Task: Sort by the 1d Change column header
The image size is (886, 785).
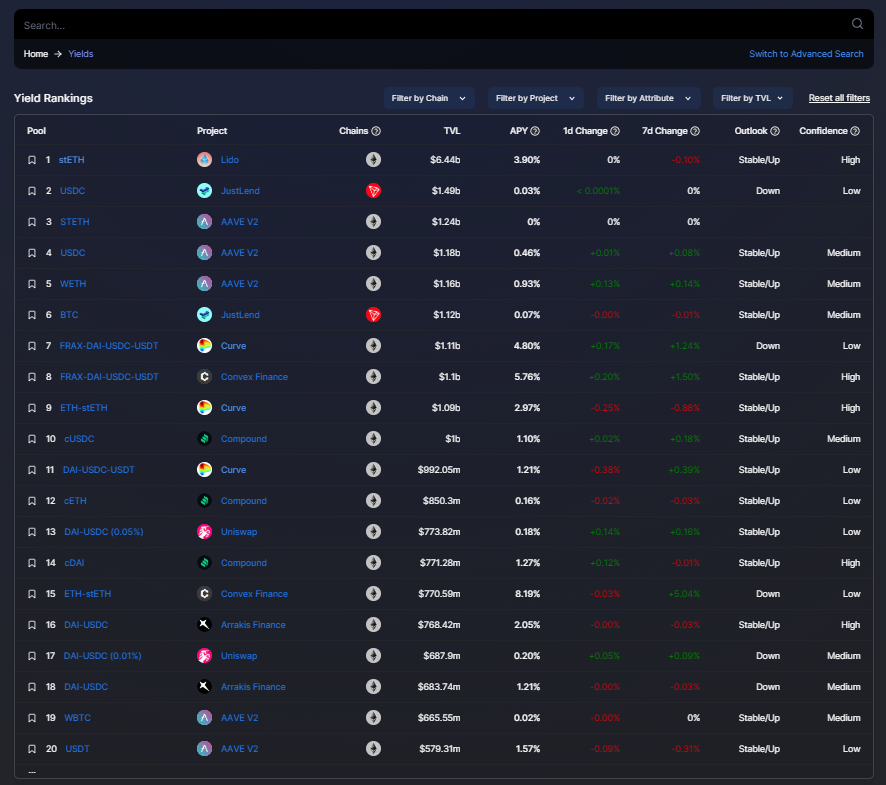Action: click(585, 131)
